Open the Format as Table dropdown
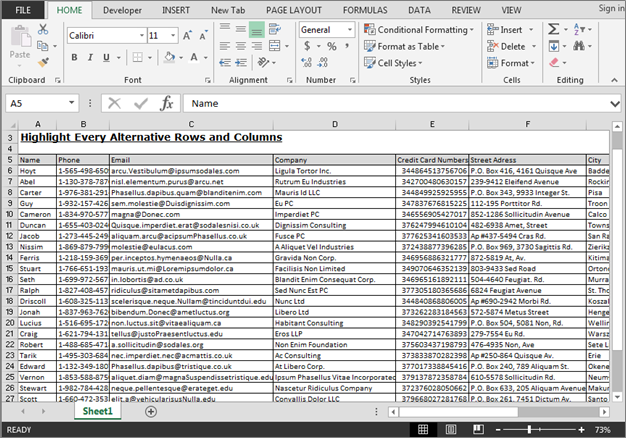This screenshot has height=438, width=626. (x=404, y=46)
